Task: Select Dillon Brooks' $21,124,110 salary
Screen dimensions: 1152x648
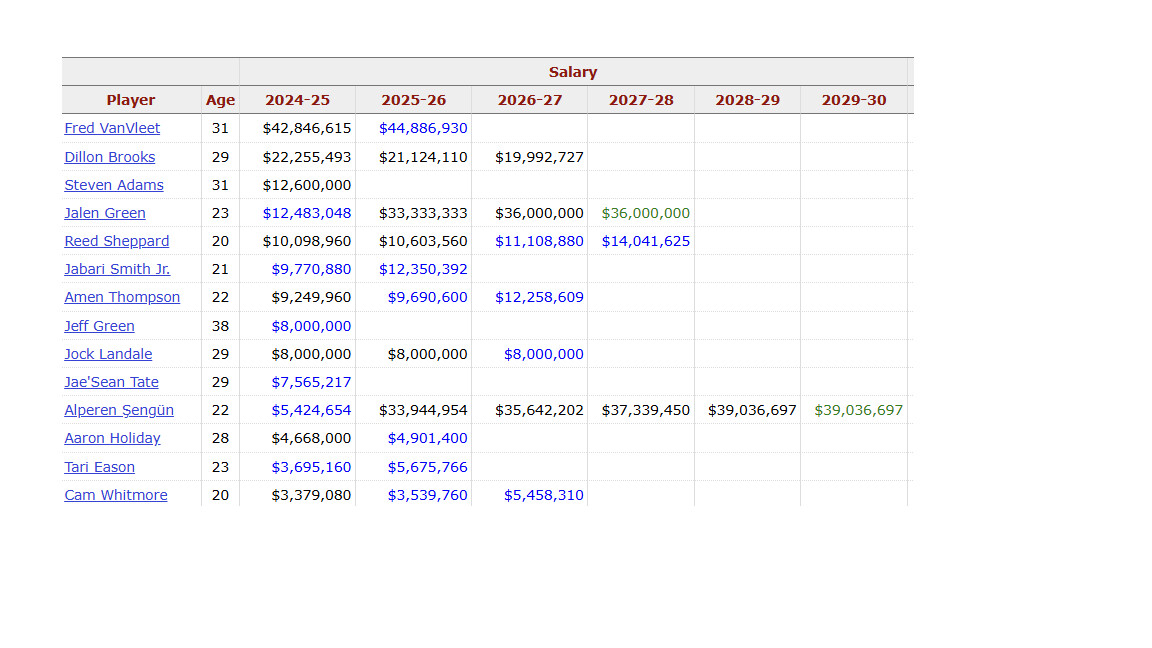Action: [423, 157]
